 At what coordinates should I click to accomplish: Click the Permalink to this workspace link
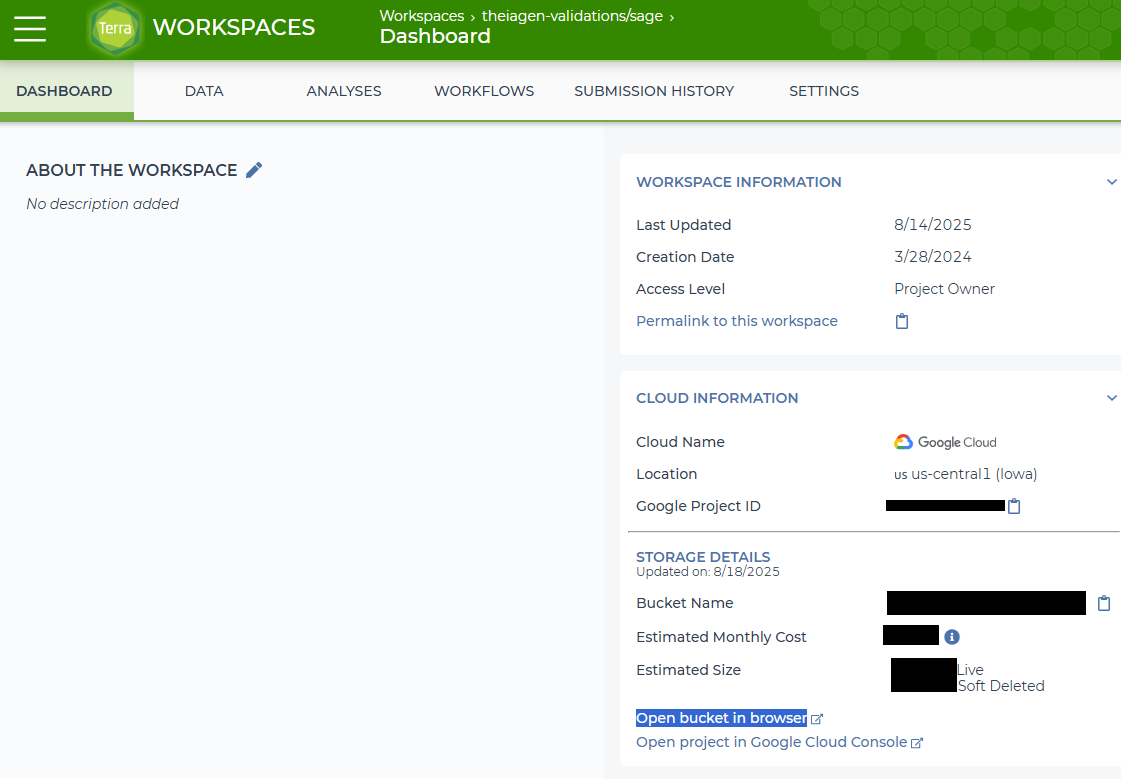(737, 321)
